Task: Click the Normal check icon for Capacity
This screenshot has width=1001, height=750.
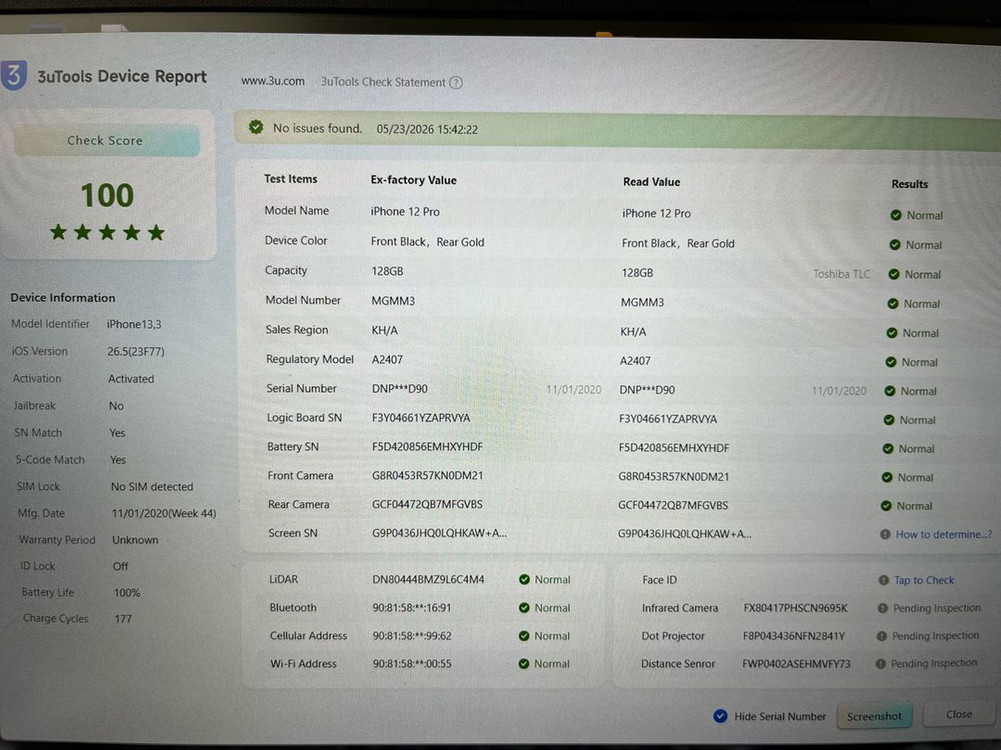Action: point(894,274)
